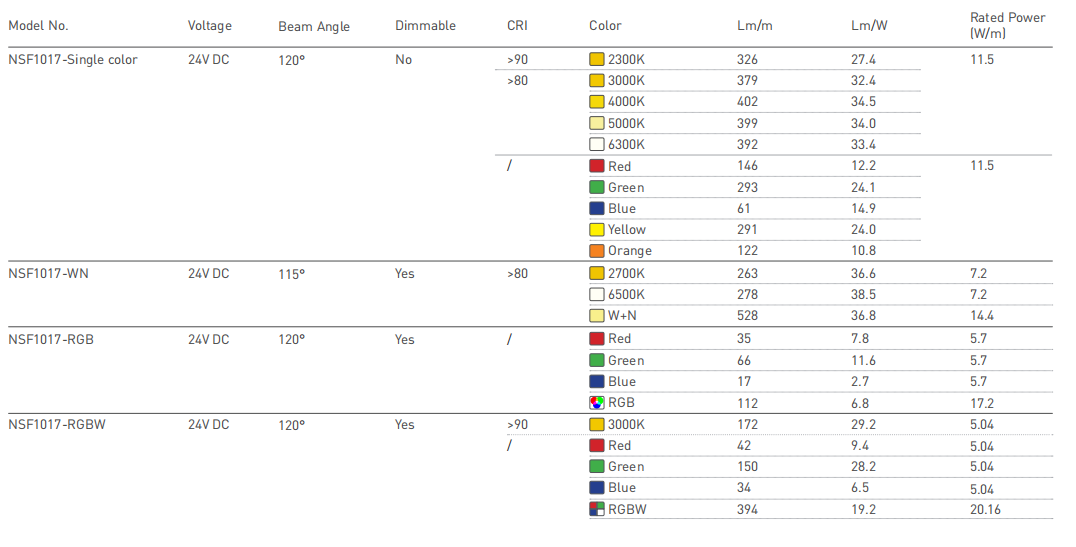Select the NSF1017-RGBW model name
Screen dimensions: 1076x547
coord(57,424)
